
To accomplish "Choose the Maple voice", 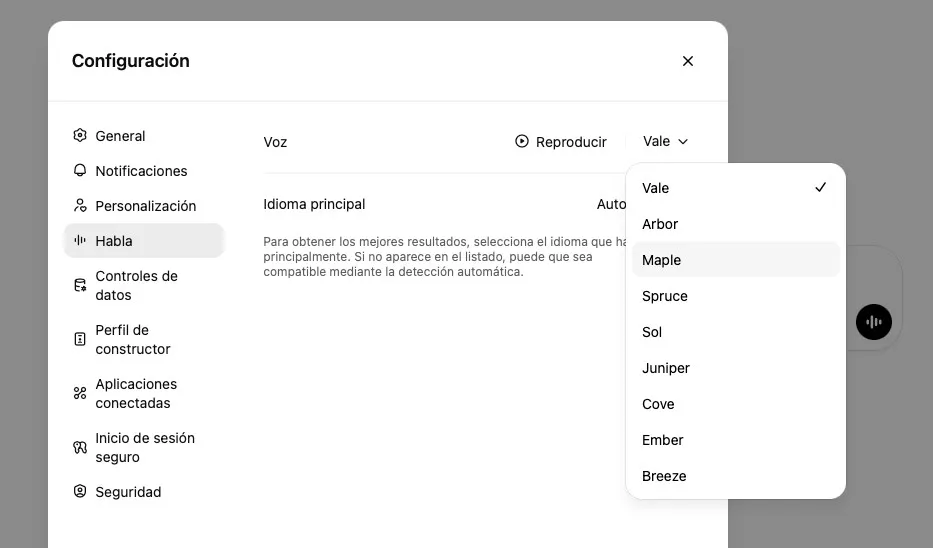I will coord(736,259).
